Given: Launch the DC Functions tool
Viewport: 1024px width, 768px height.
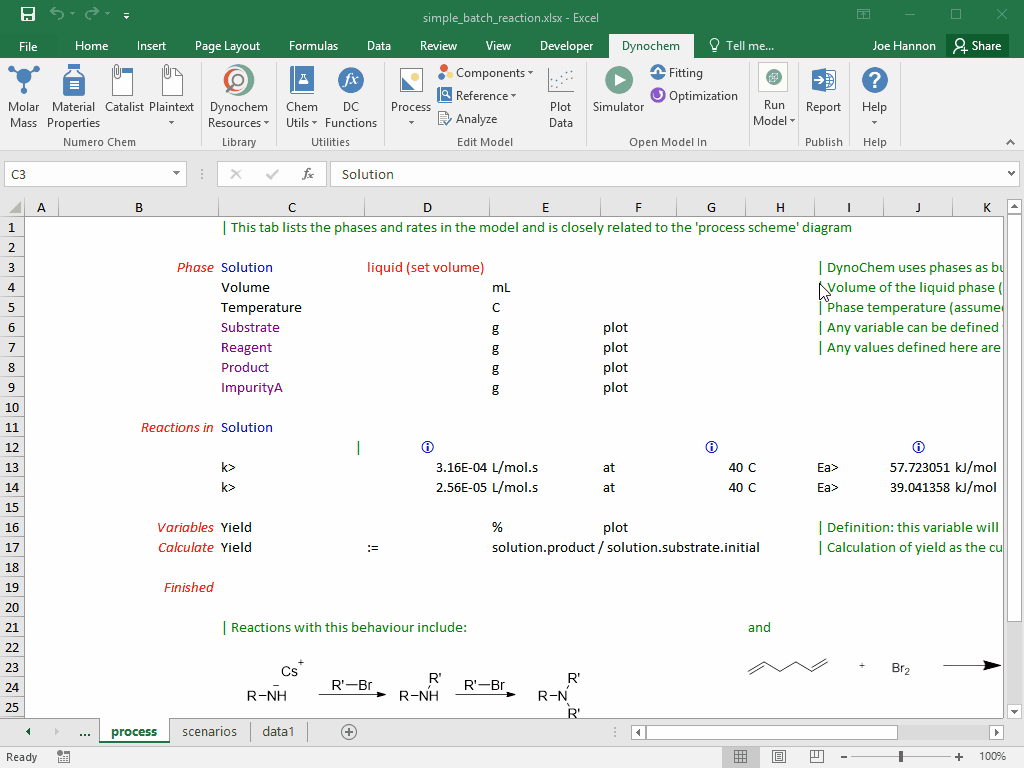Looking at the screenshot, I should click(x=351, y=95).
